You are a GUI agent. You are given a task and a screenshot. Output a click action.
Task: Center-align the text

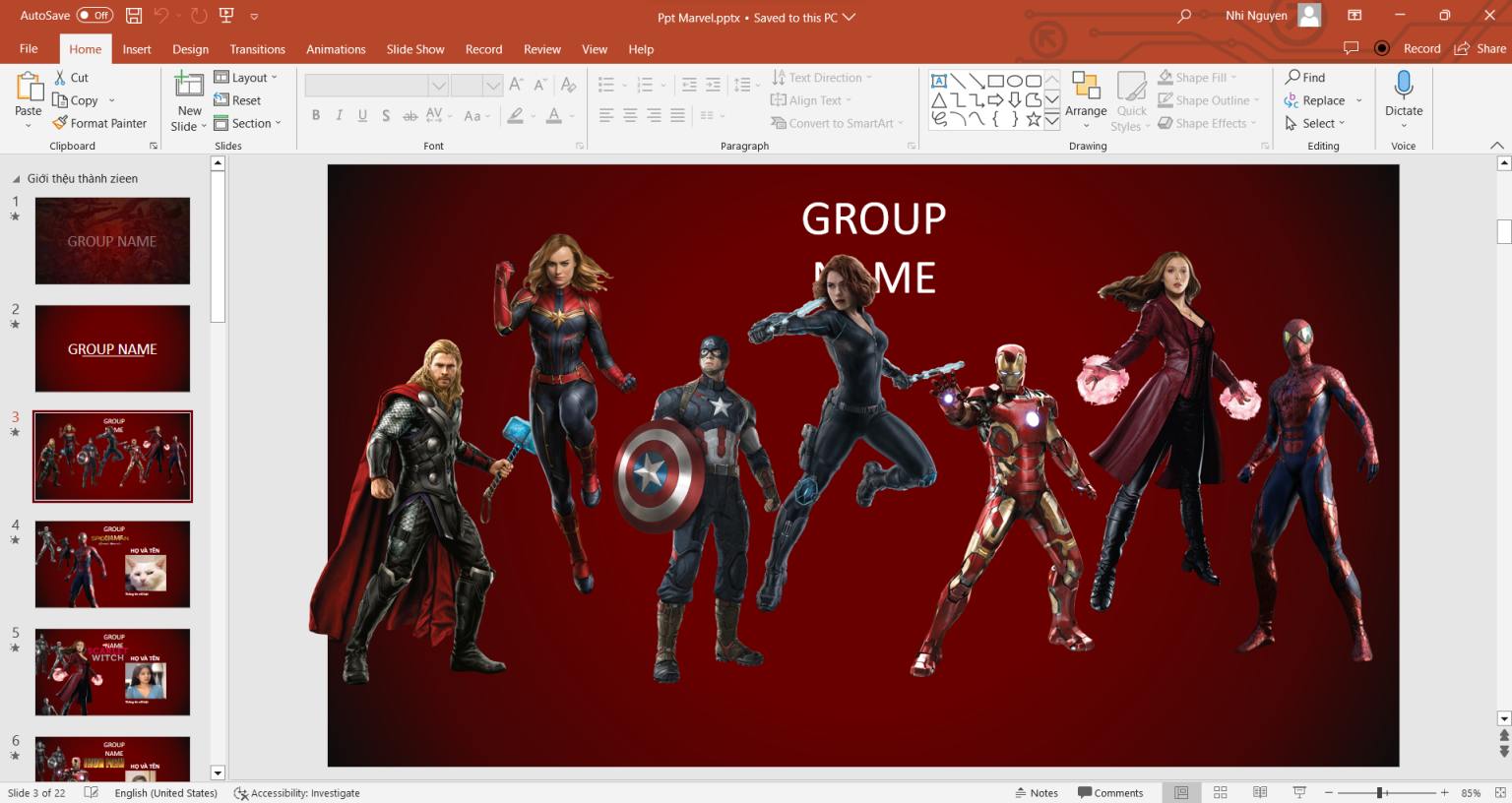[x=629, y=115]
